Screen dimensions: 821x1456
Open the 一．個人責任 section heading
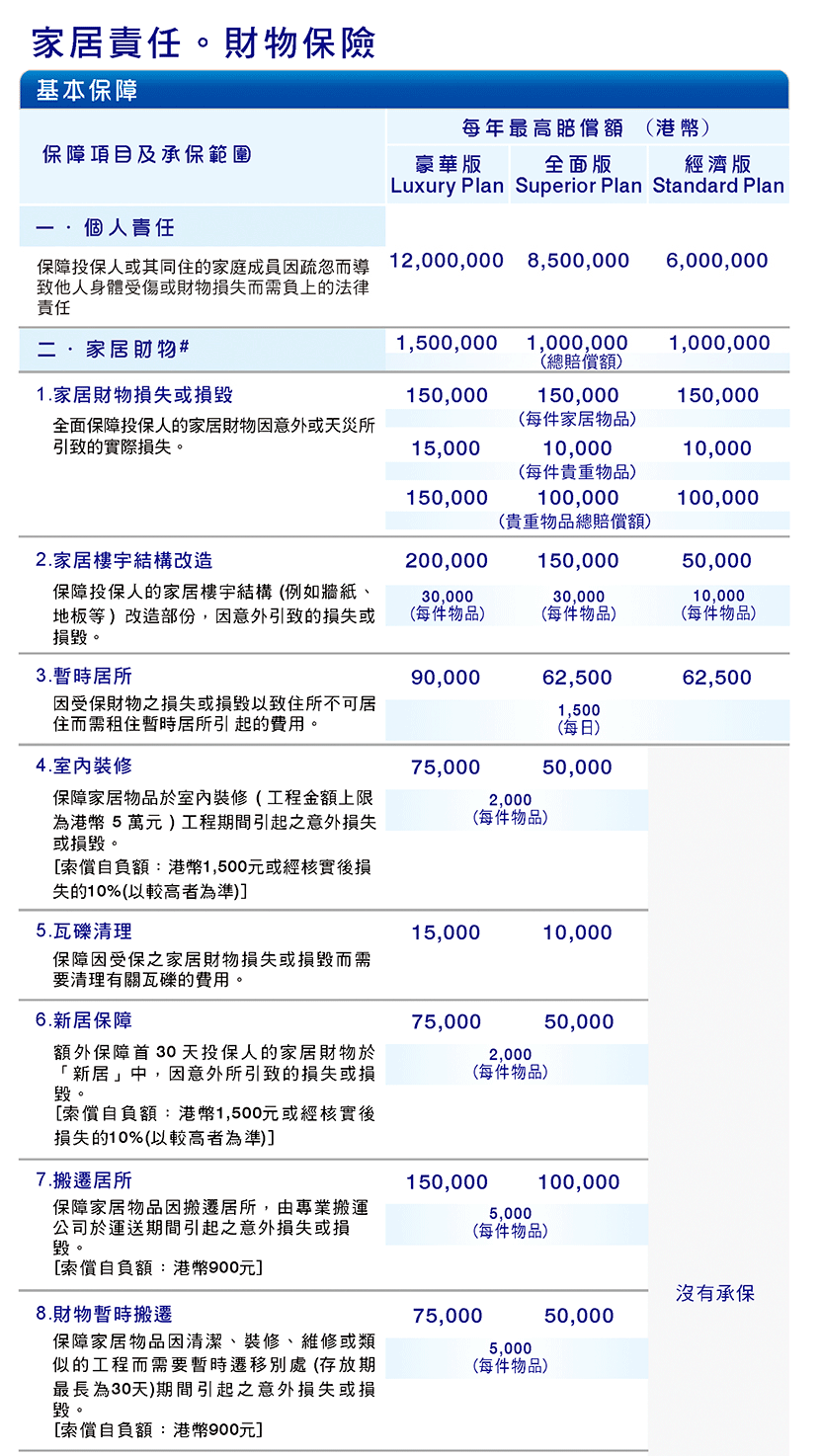pos(106,227)
